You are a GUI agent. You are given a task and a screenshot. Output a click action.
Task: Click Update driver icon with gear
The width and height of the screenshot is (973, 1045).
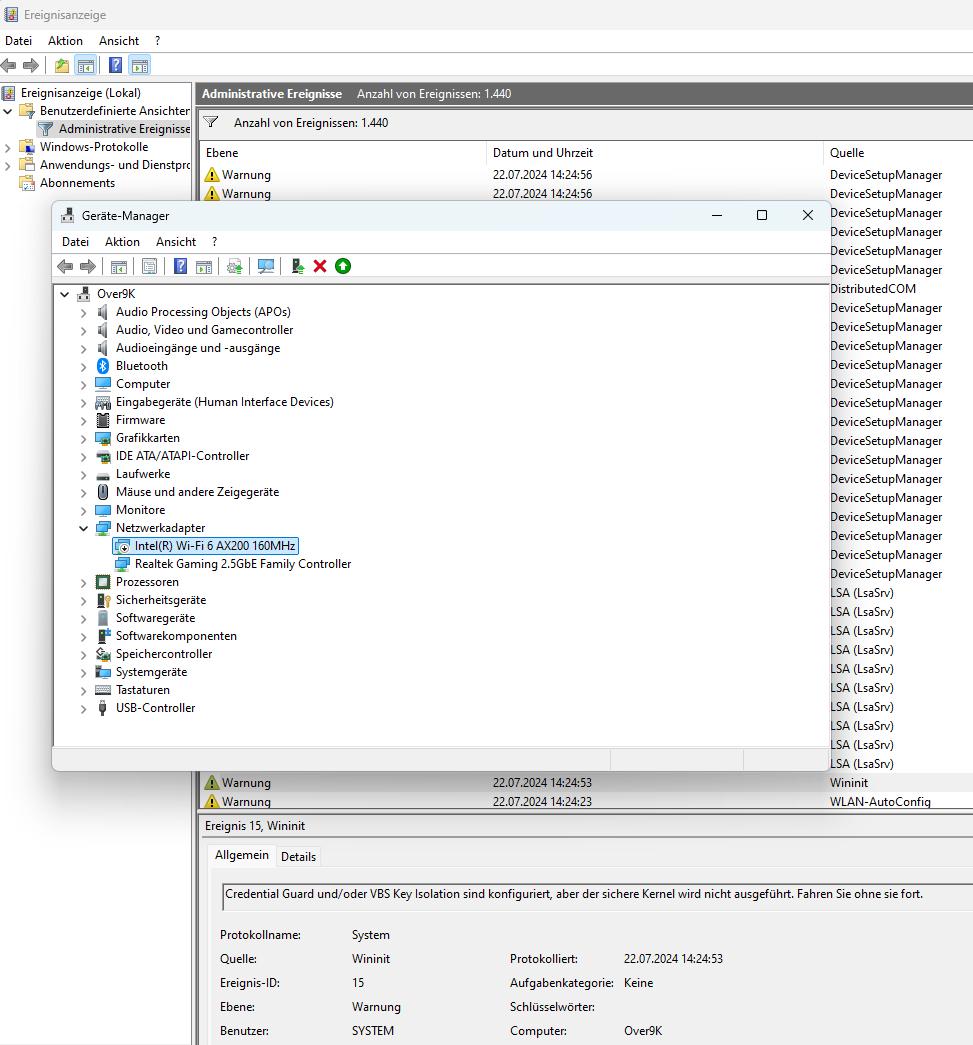(x=235, y=267)
